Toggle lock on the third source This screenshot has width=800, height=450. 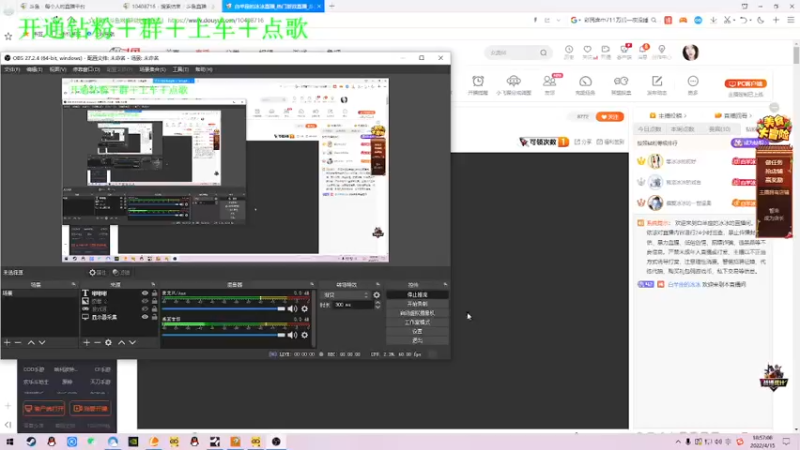155,309
